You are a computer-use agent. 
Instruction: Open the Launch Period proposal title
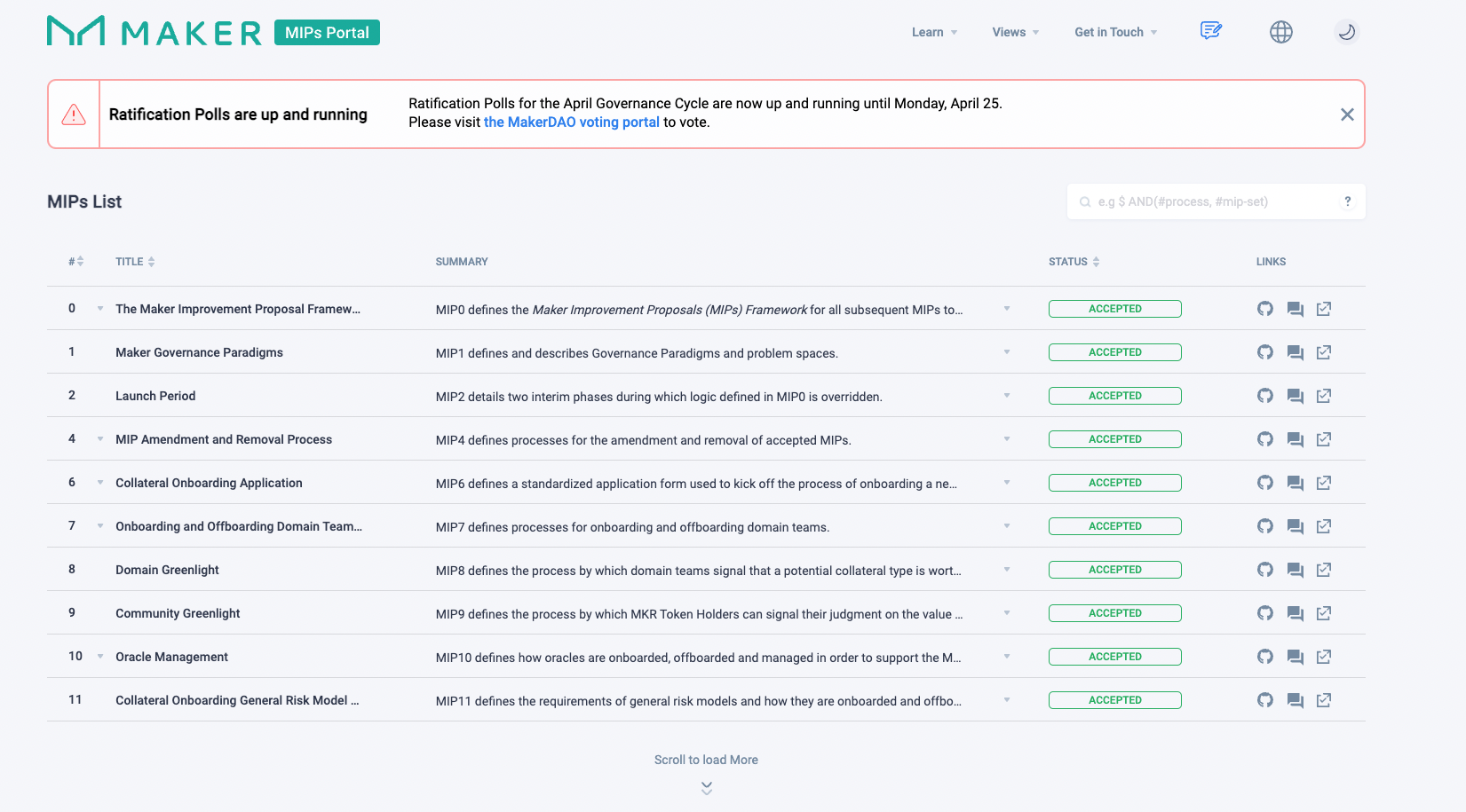click(155, 396)
